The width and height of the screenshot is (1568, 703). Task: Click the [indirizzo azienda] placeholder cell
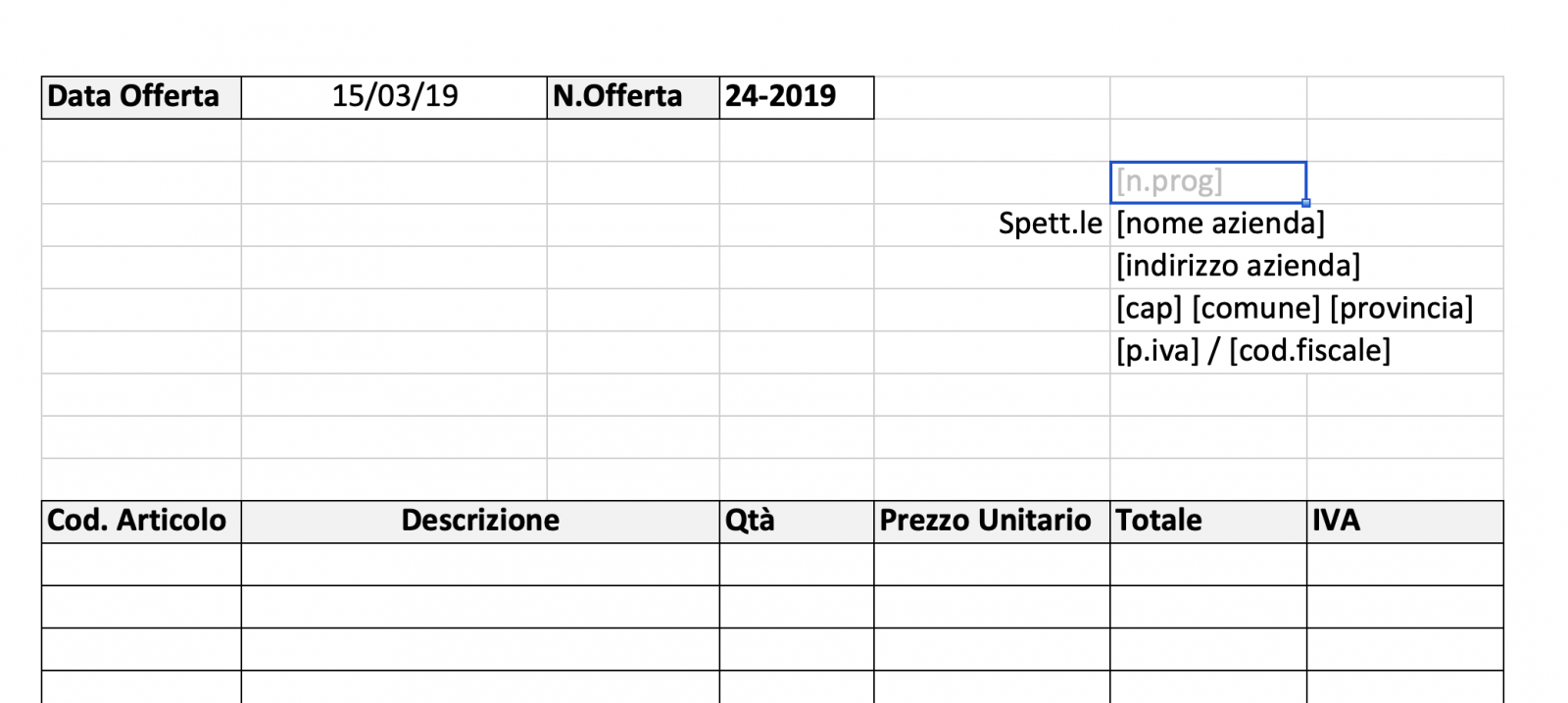click(1237, 265)
